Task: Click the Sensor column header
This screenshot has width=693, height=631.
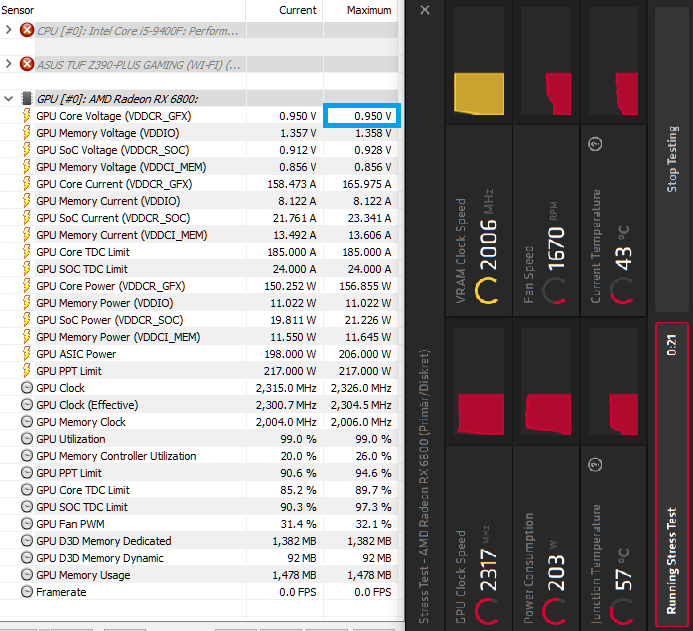Action: pos(18,10)
